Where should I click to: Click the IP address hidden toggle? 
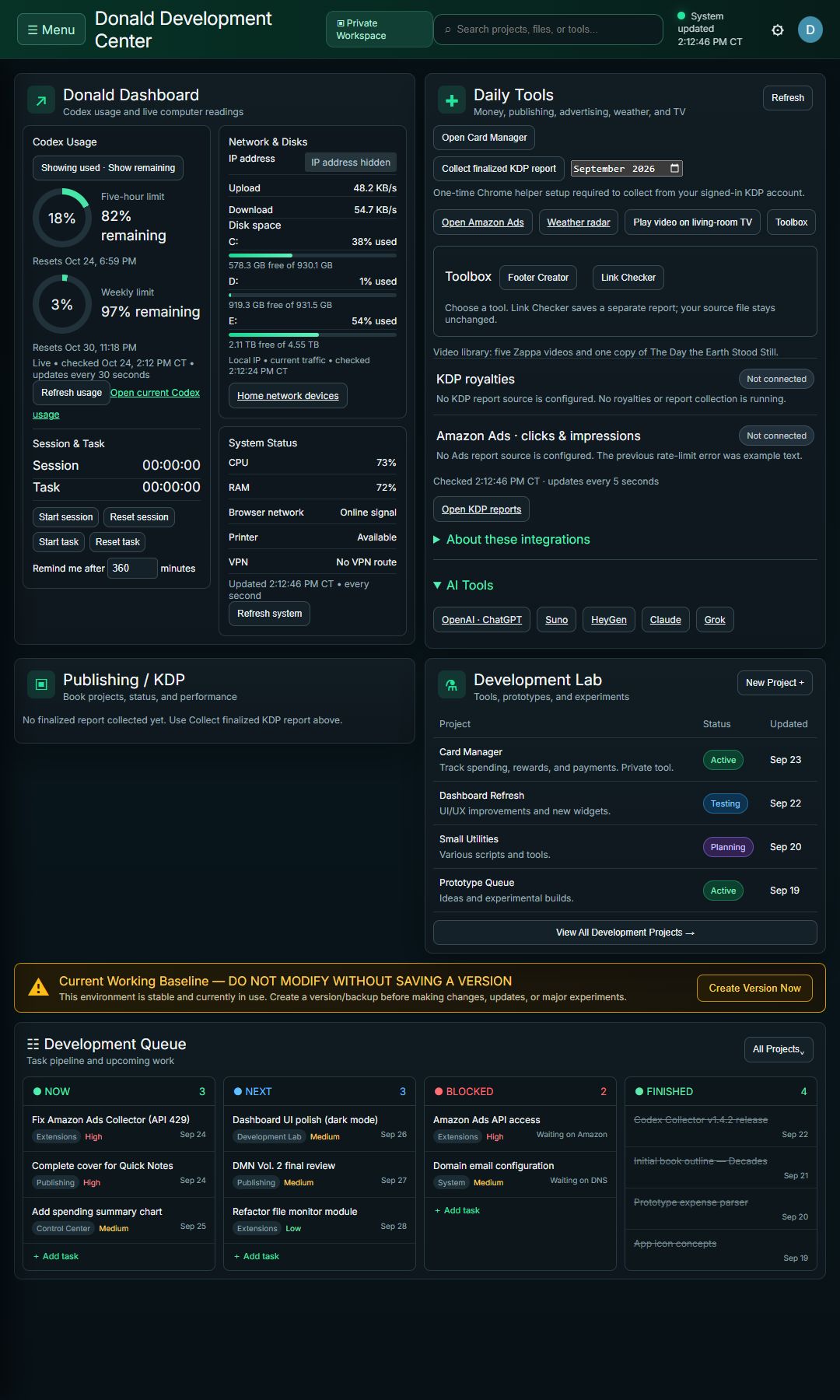pyautogui.click(x=351, y=162)
